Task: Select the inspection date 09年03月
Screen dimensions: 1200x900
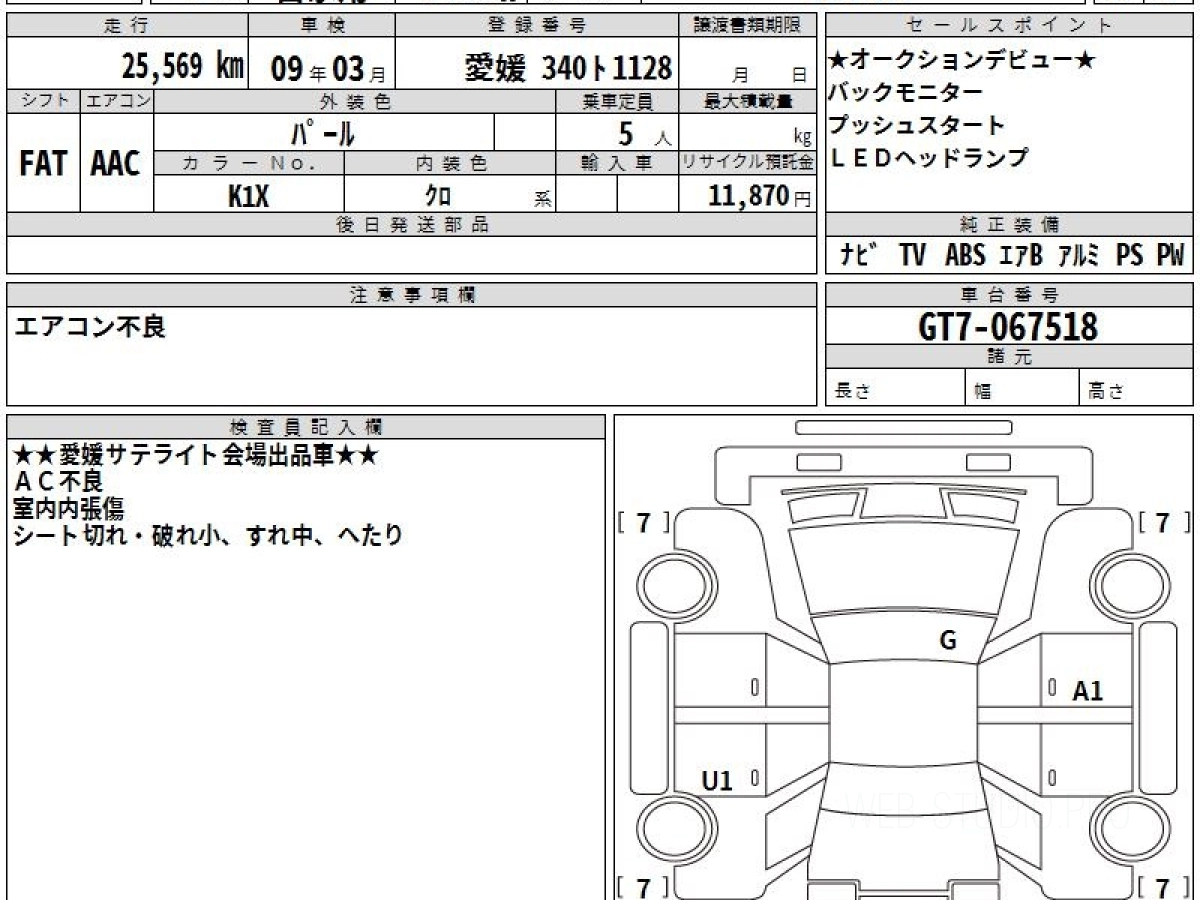Action: click(327, 69)
